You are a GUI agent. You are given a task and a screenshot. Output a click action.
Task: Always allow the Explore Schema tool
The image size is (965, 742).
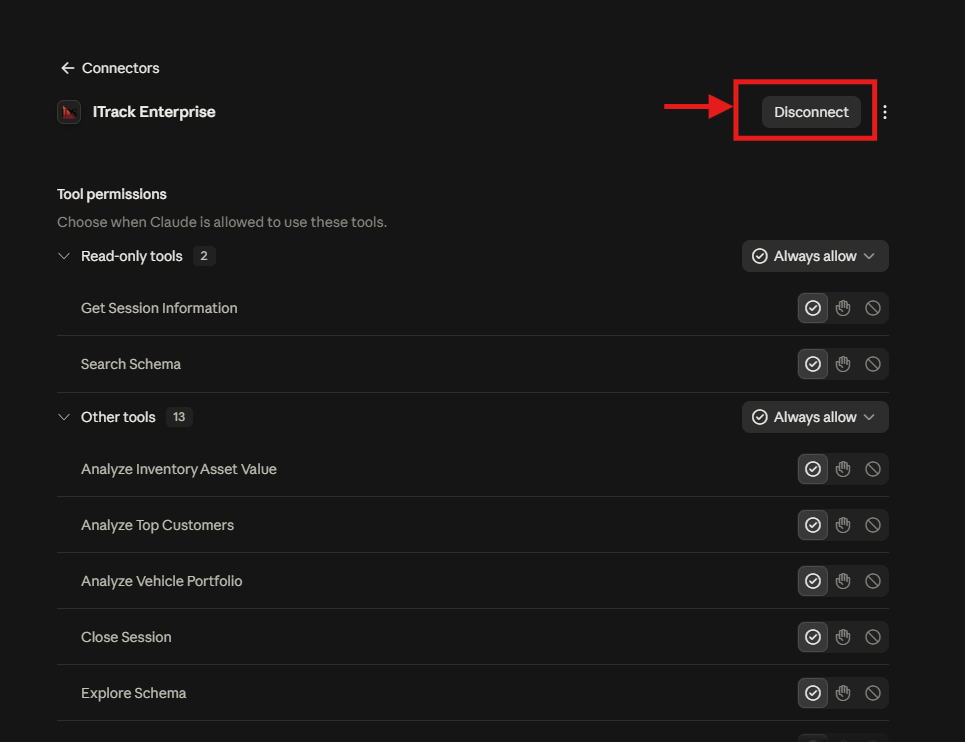click(x=812, y=693)
